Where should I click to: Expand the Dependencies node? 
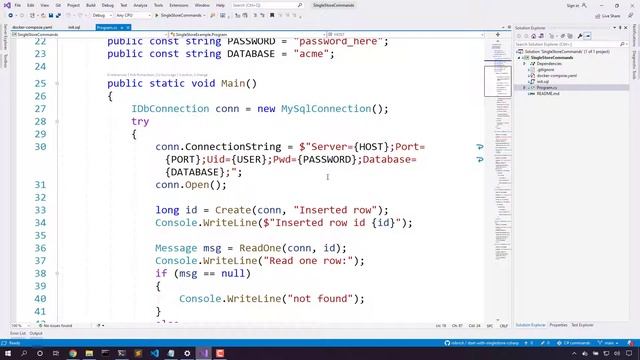tap(525, 64)
